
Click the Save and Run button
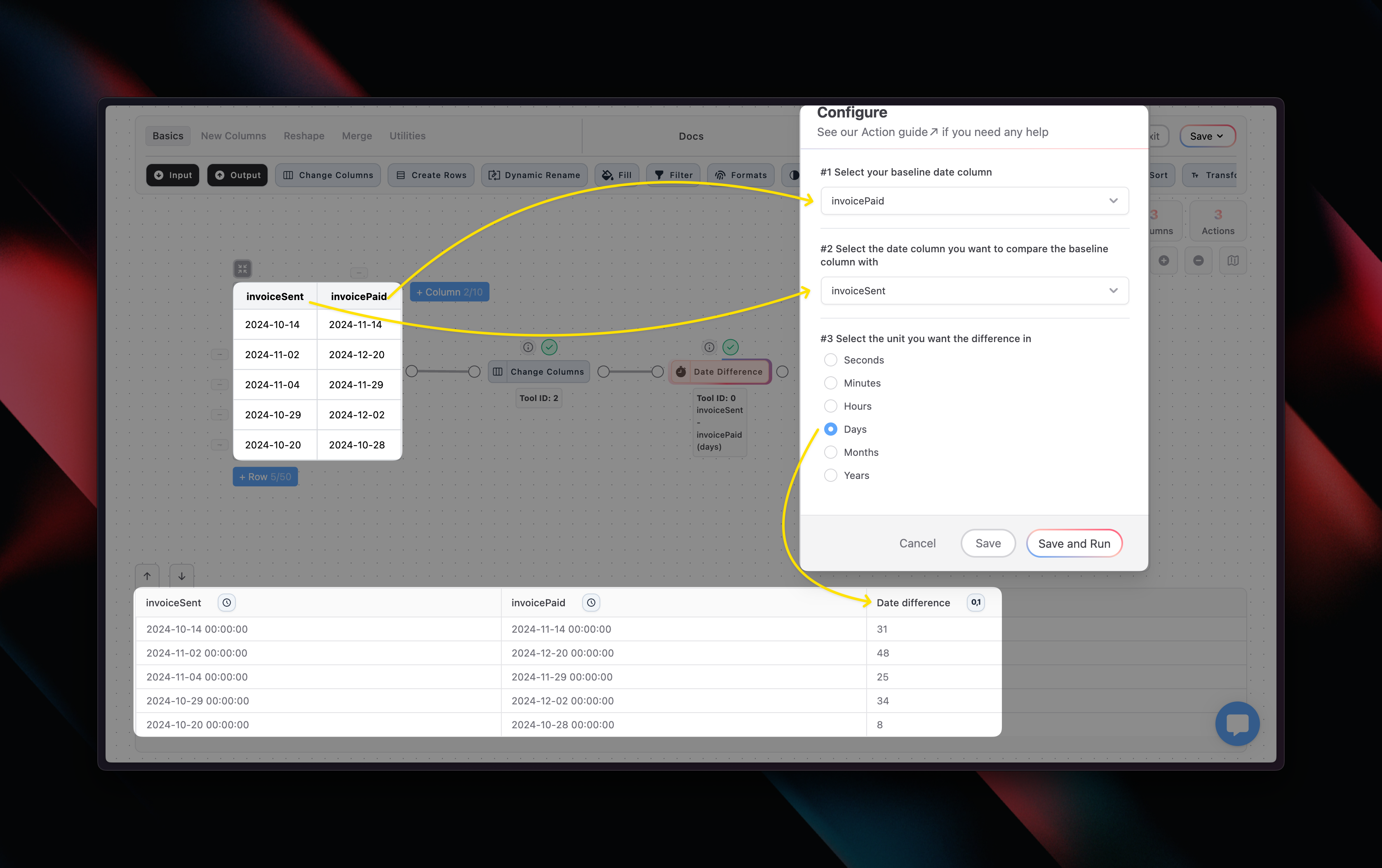1074,543
